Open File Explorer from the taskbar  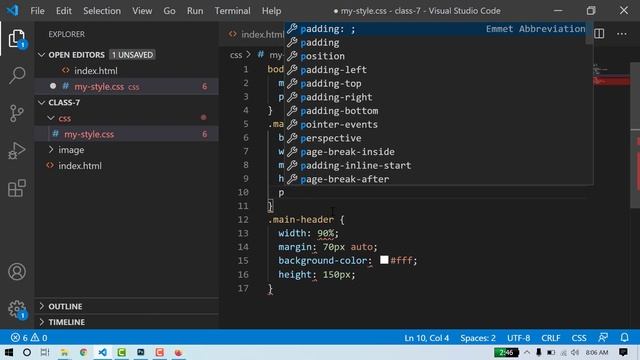pos(64,352)
